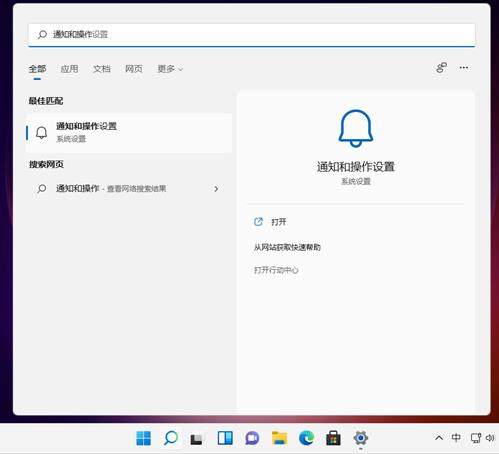Click the bell icon beside the best match result

pos(42,133)
